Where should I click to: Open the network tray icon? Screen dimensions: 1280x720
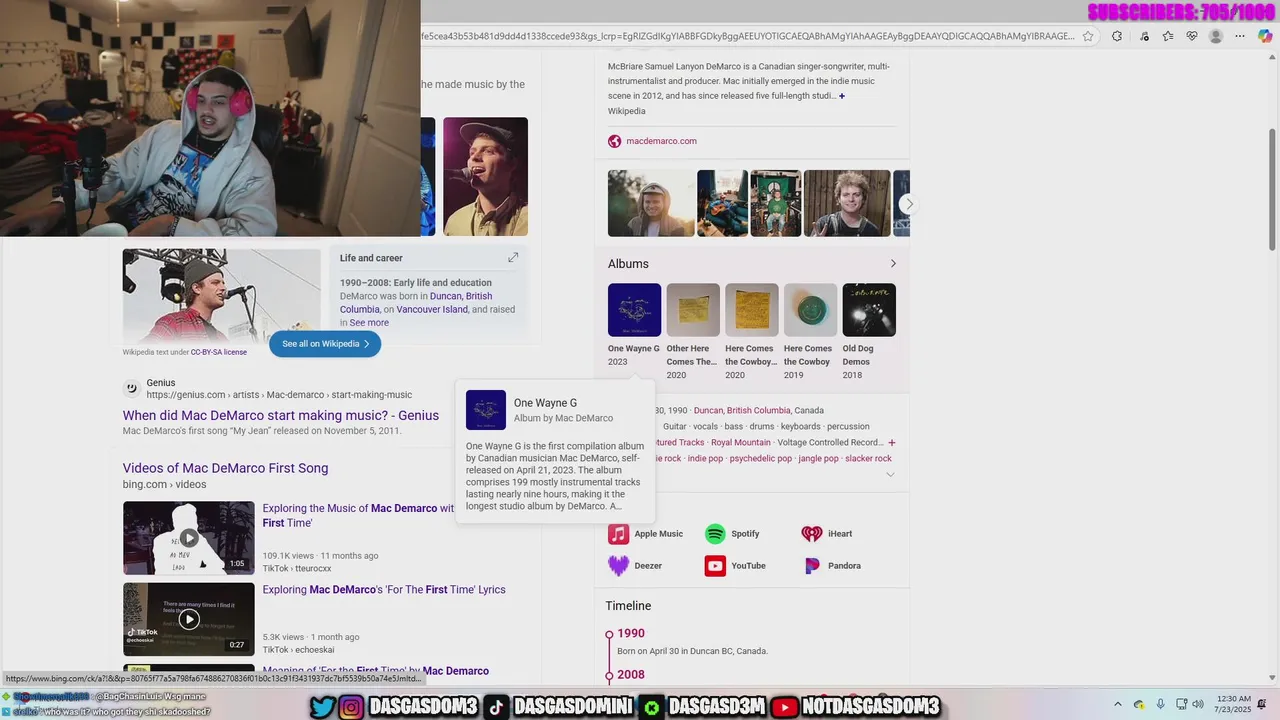pos(1181,704)
